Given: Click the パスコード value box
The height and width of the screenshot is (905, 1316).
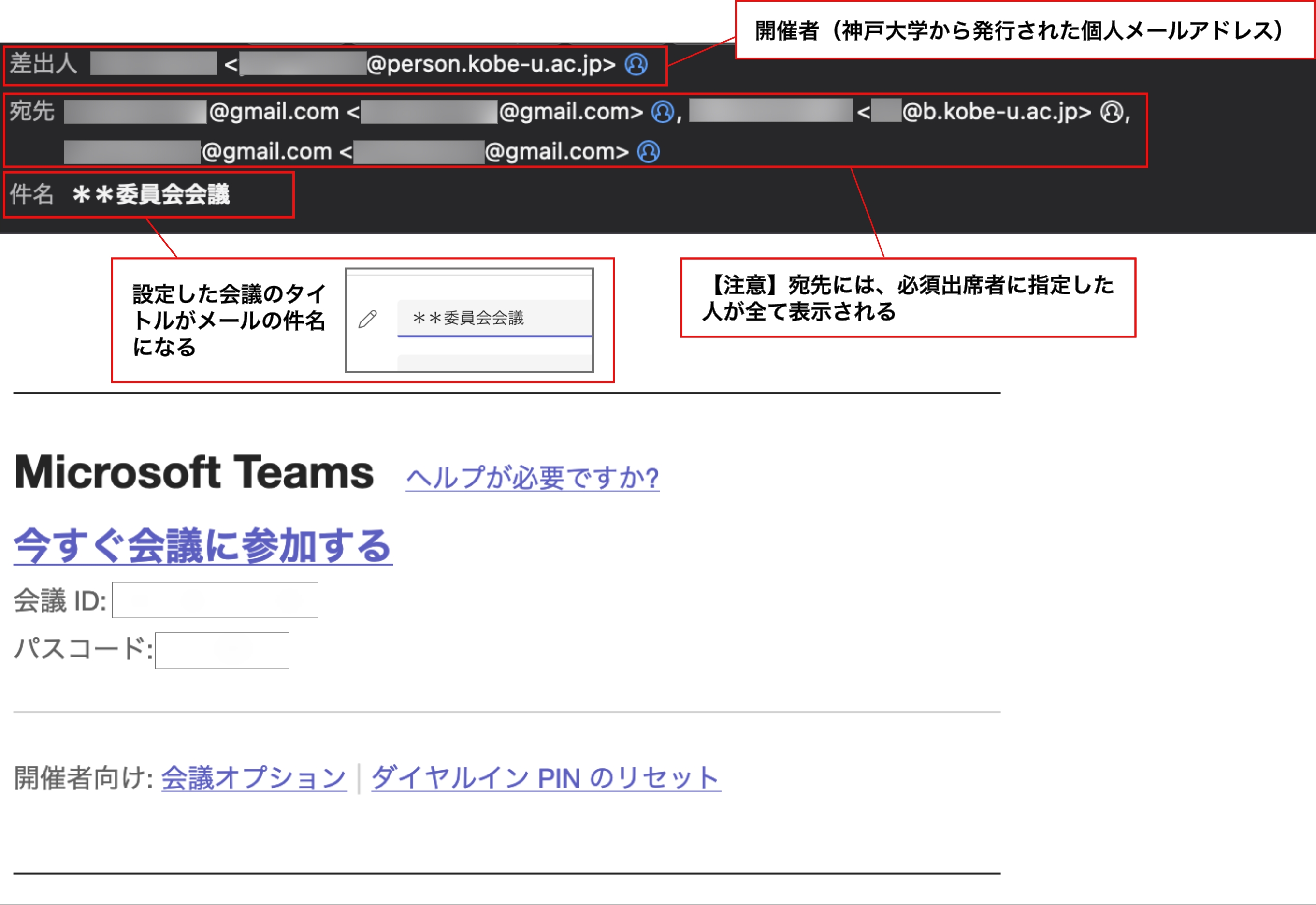Looking at the screenshot, I should [x=222, y=650].
